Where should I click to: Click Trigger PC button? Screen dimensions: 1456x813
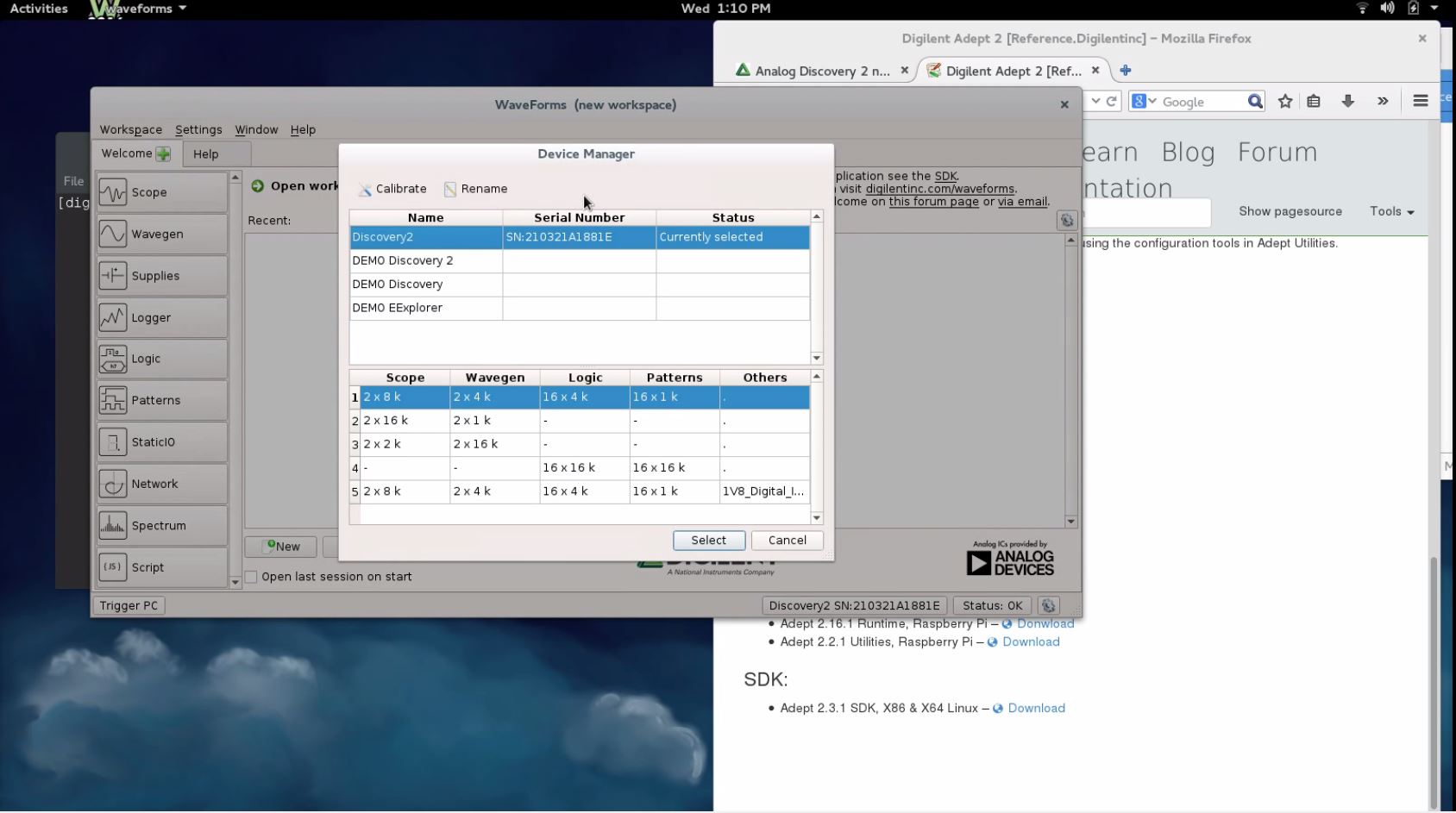(129, 605)
